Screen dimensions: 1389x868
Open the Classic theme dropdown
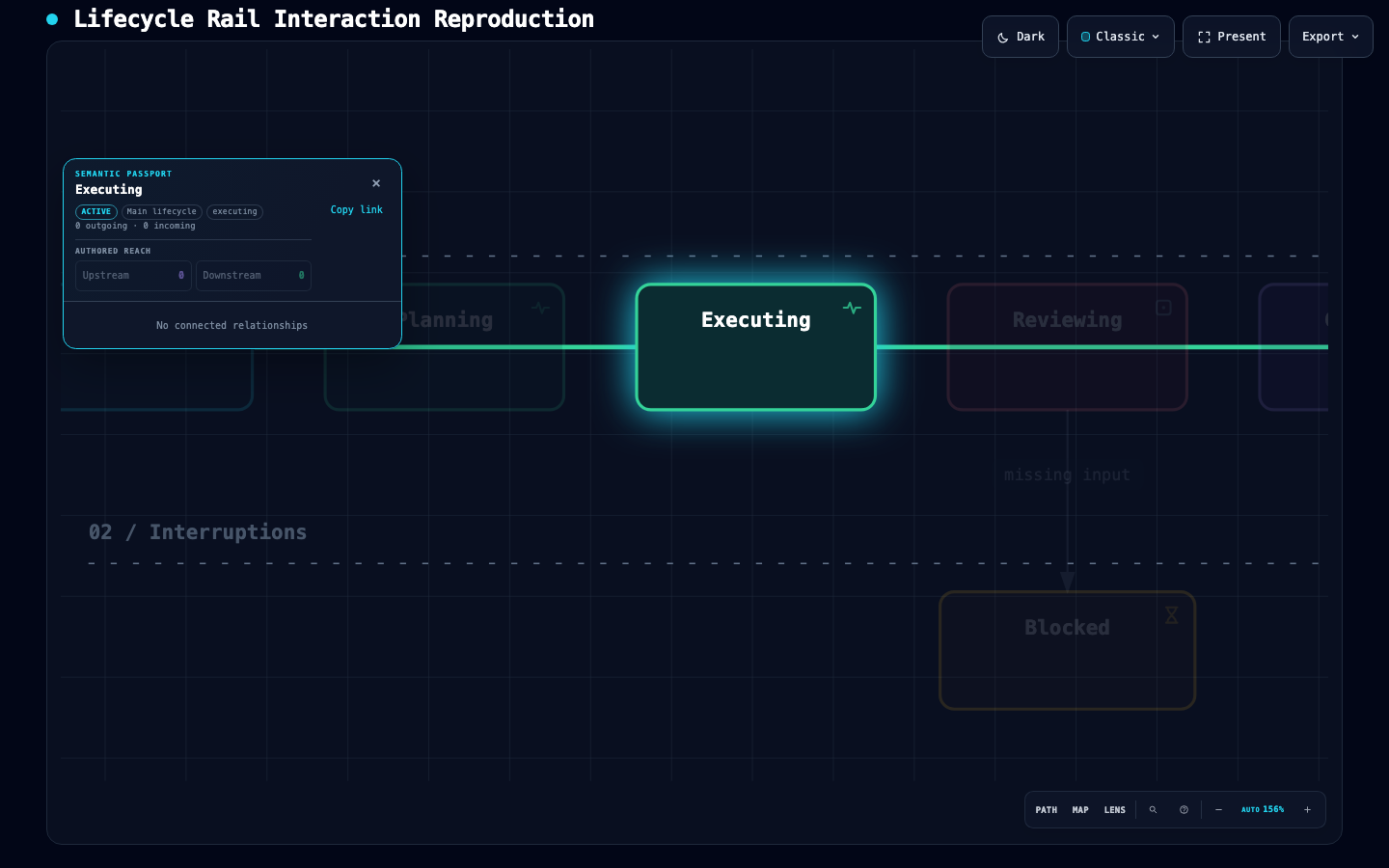[1121, 37]
